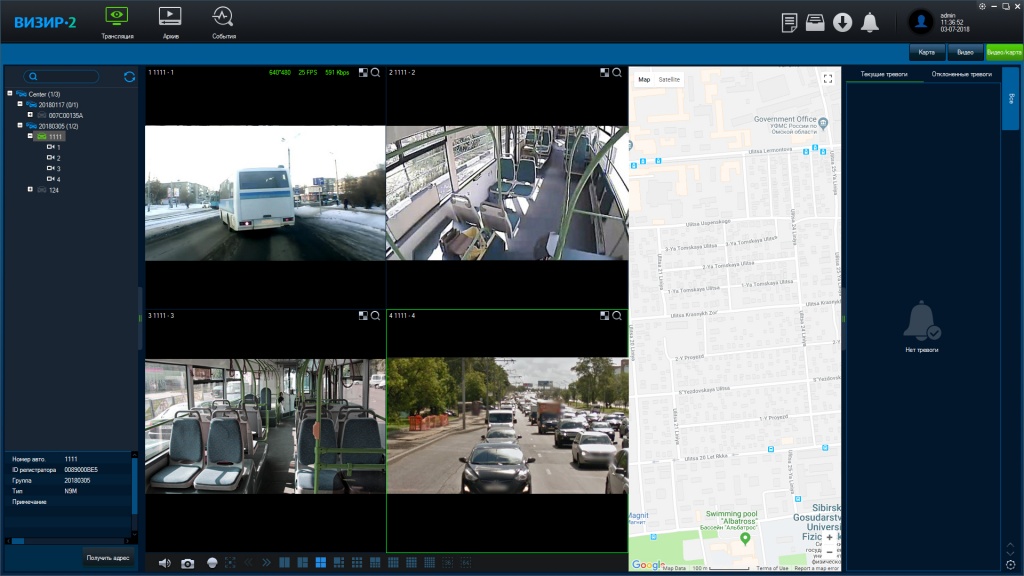This screenshot has width=1024, height=576.
Task: Zoom into camera feed 1111 - 2
Action: tap(617, 73)
